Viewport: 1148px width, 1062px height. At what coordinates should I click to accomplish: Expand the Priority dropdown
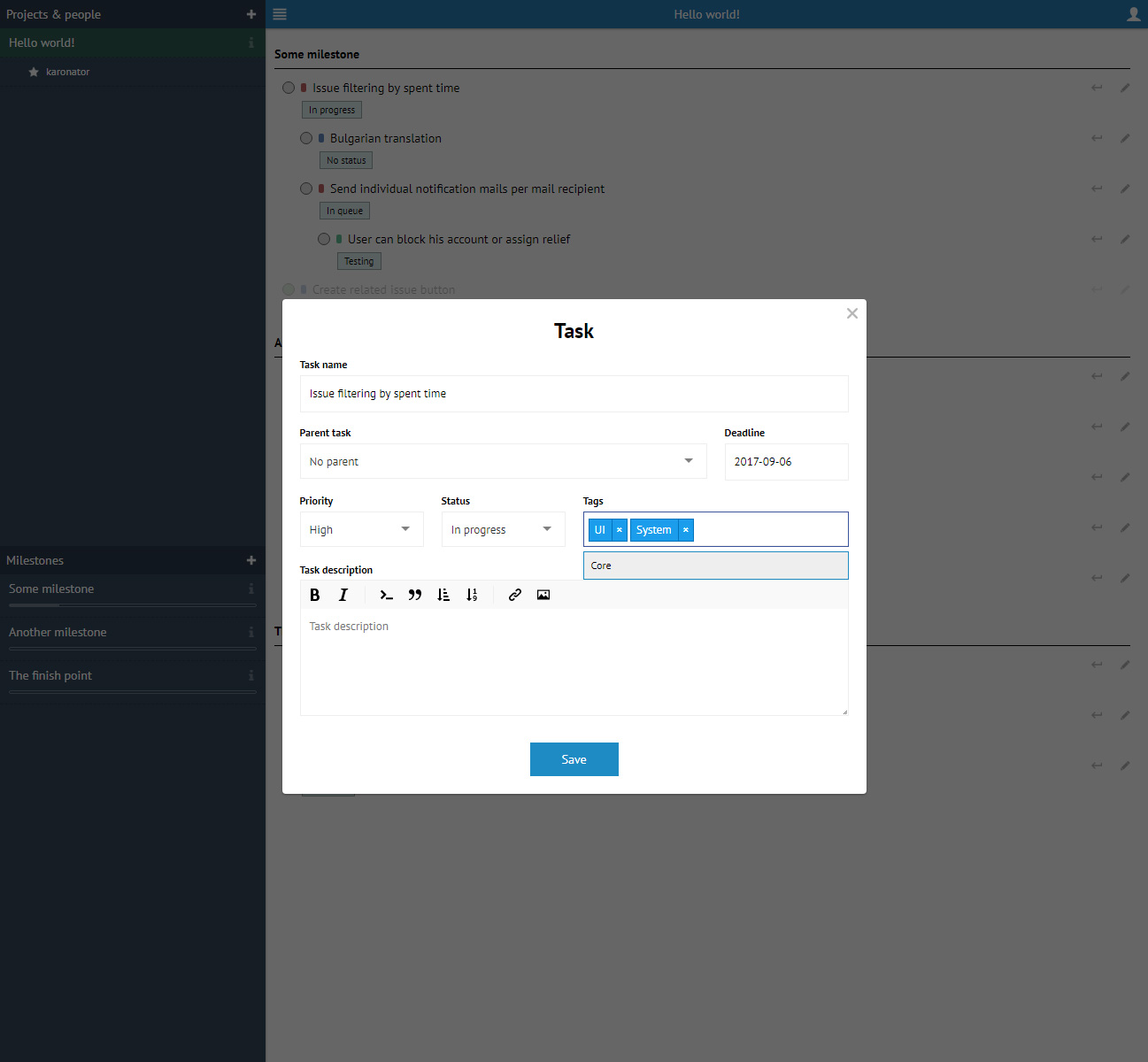[361, 529]
